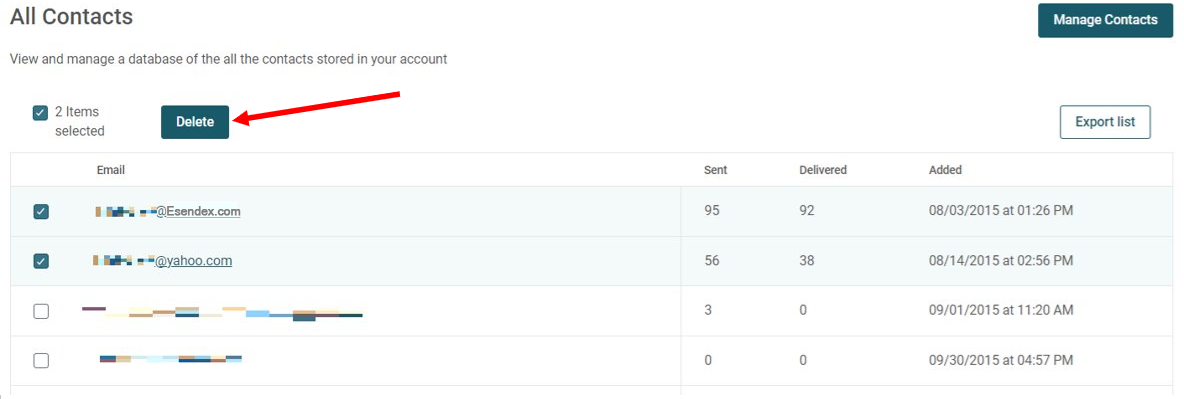Image resolution: width=1184 pixels, height=399 pixels.
Task: Check the contact with 3 sent emails
Action: [x=41, y=311]
